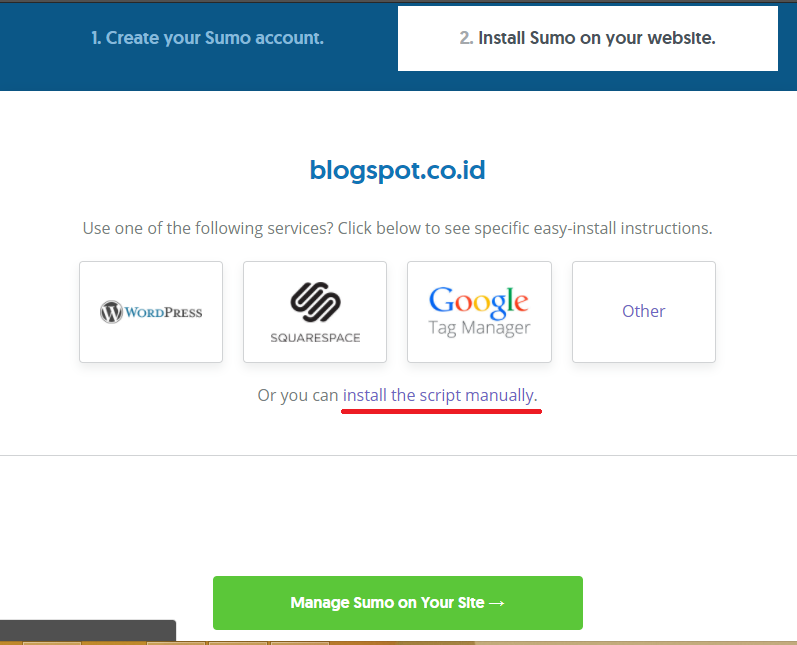Select the Squarespace interlocking S logo
Screen dimensions: 797x645
pos(315,302)
